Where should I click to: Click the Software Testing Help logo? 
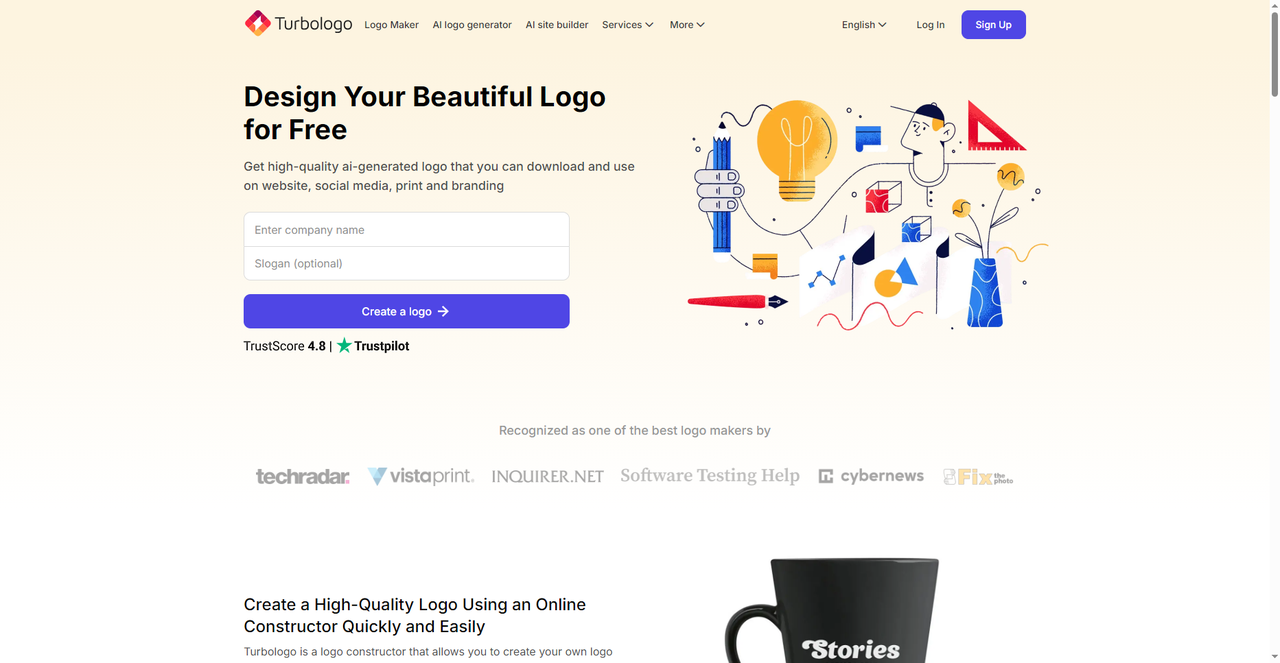click(x=710, y=476)
